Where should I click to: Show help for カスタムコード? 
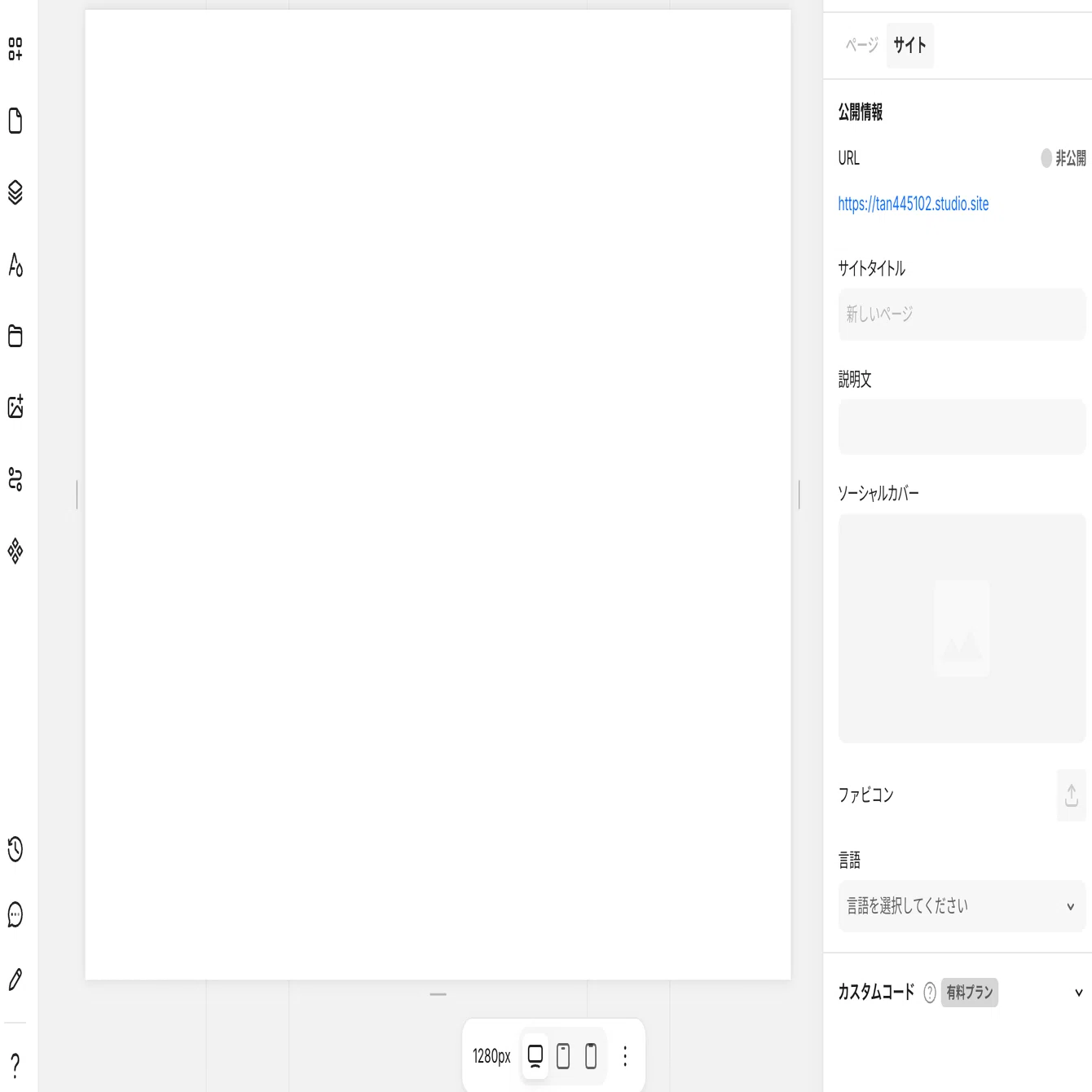point(930,993)
